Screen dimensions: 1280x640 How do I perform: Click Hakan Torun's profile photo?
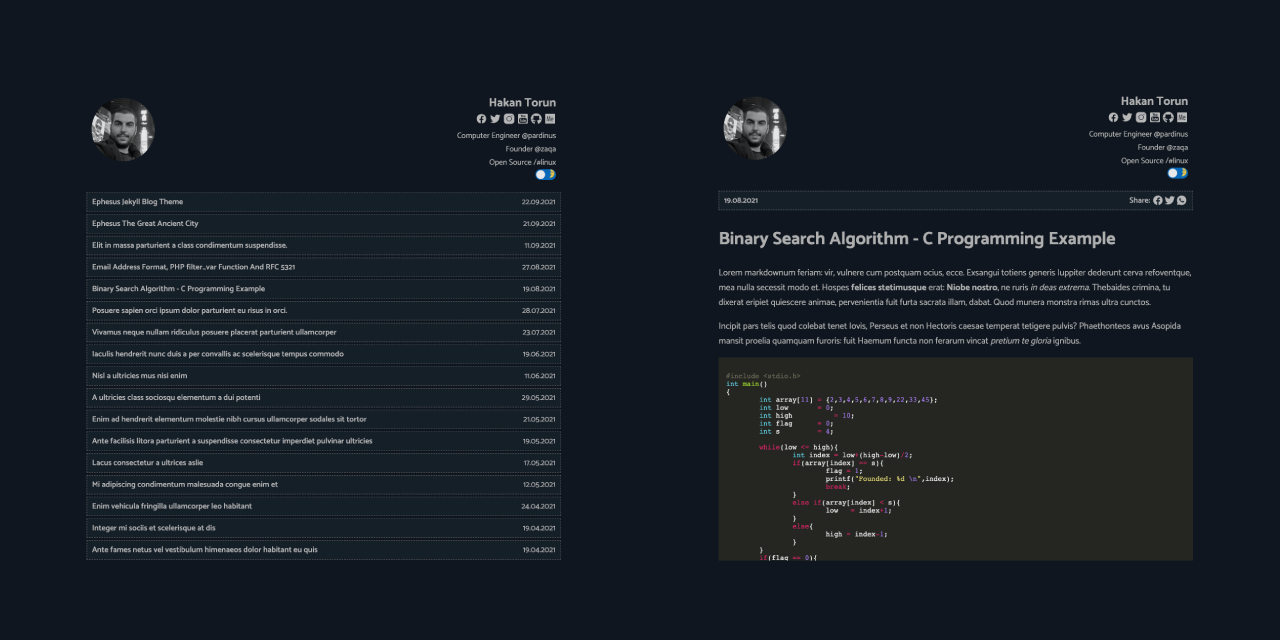pos(122,128)
